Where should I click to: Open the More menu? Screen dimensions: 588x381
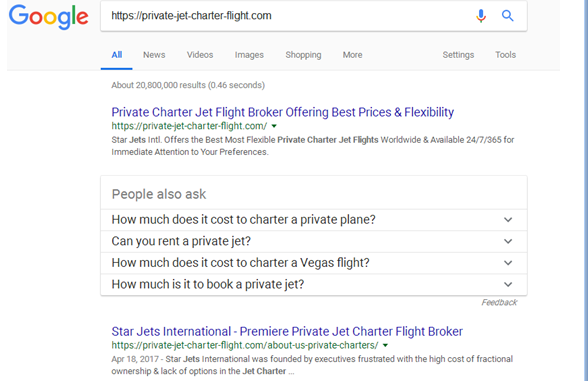click(352, 55)
